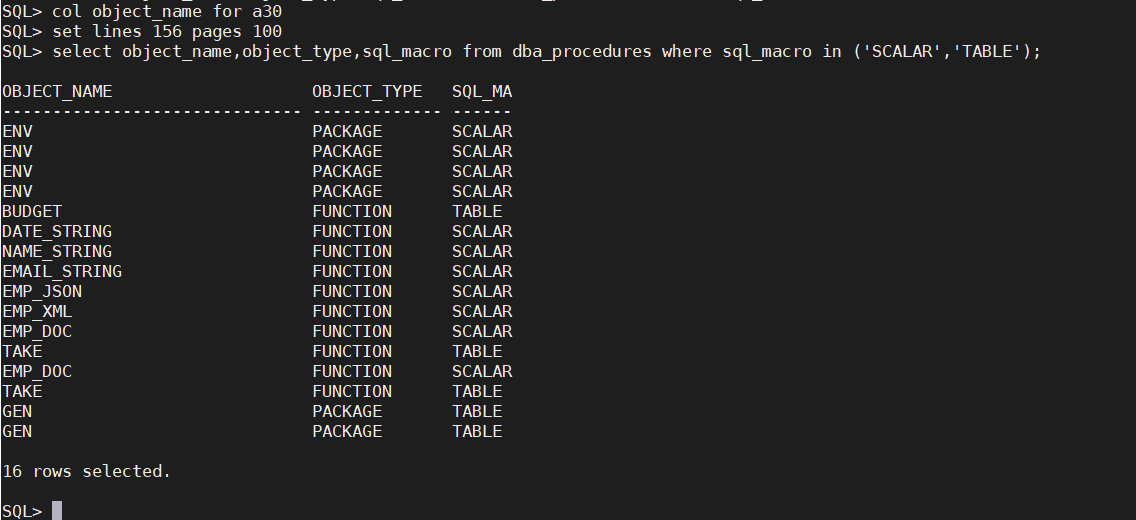Click the first ENV package row
The height and width of the screenshot is (520, 1136).
click(x=257, y=132)
